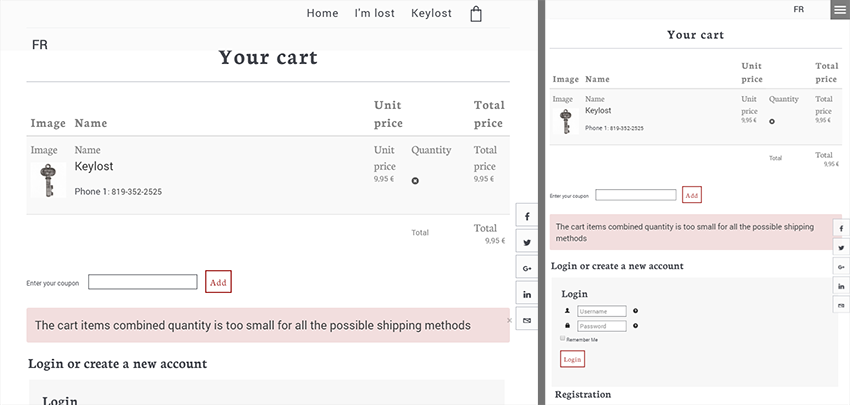Check the Remember Me checkbox
The image size is (850, 405).
click(x=563, y=340)
